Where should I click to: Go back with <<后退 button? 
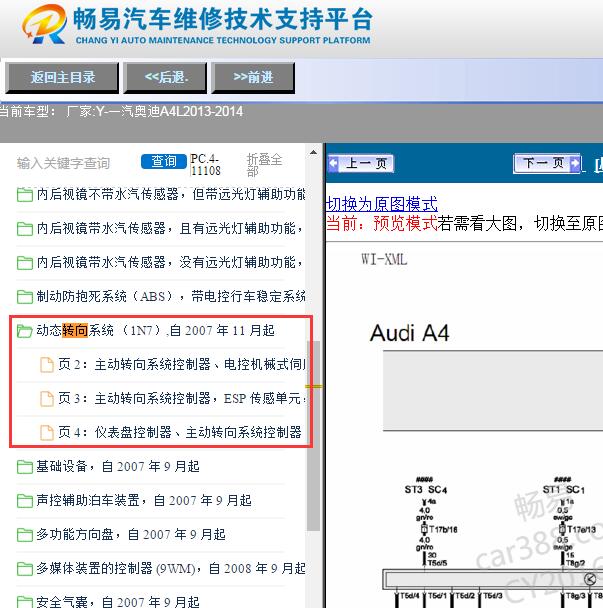[x=166, y=78]
